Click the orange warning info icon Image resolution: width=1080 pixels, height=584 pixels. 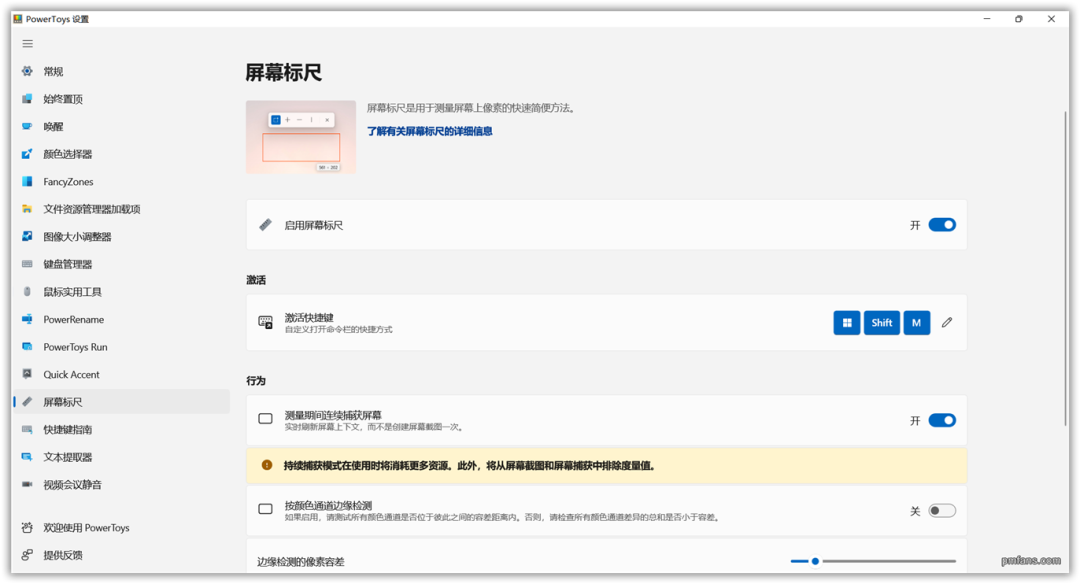pos(267,465)
